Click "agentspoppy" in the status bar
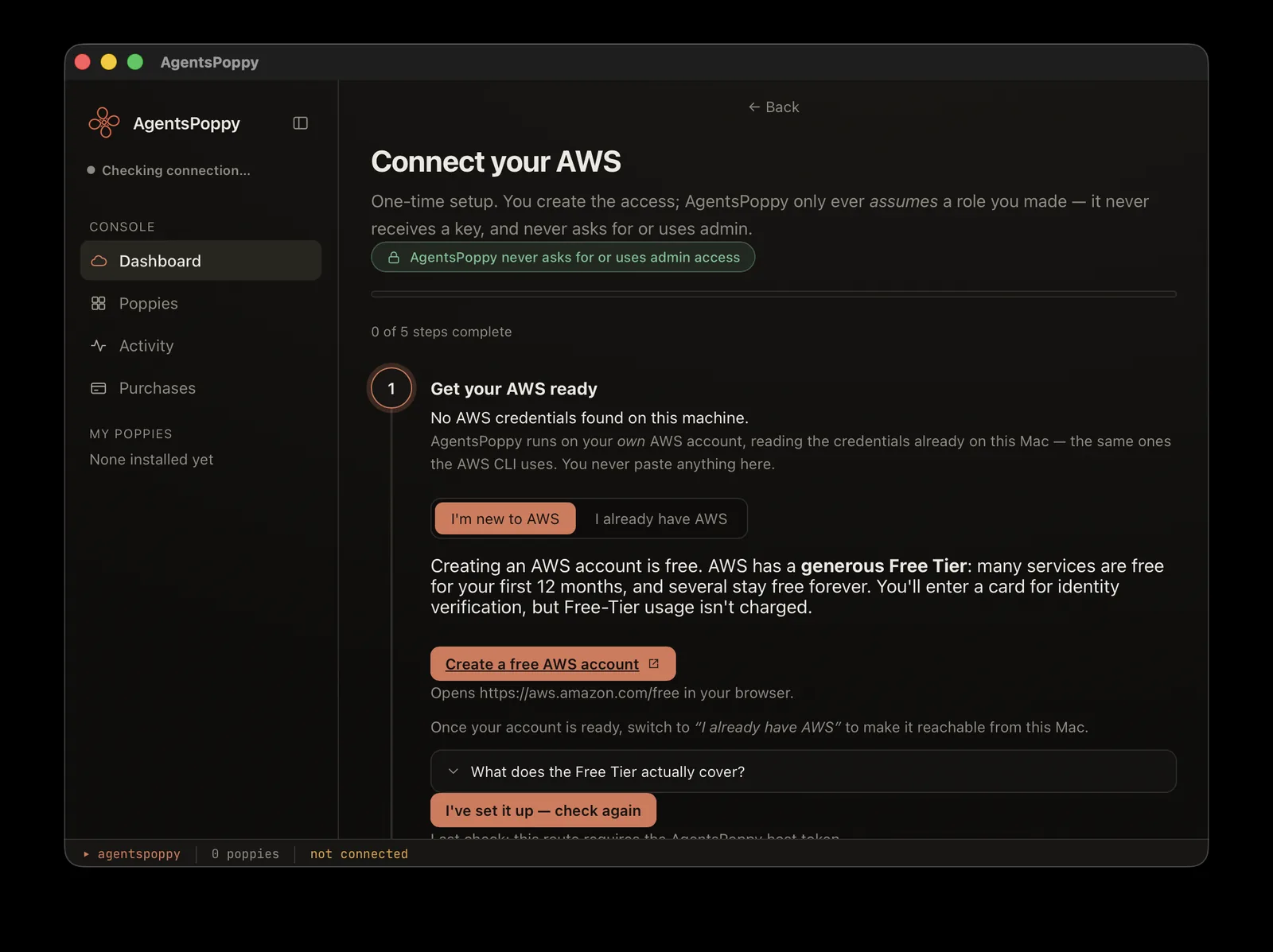 pos(139,854)
